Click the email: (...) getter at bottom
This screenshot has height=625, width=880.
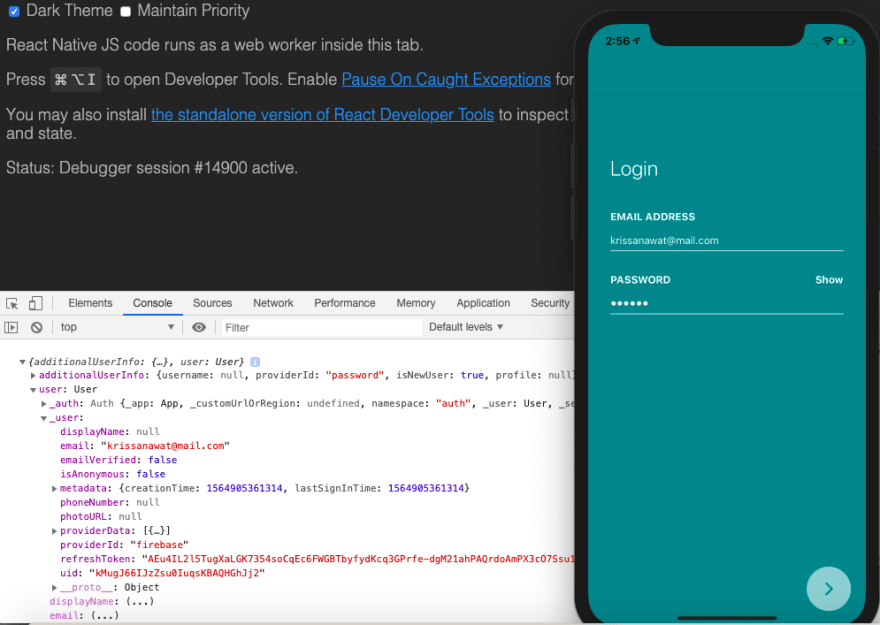tap(84, 615)
